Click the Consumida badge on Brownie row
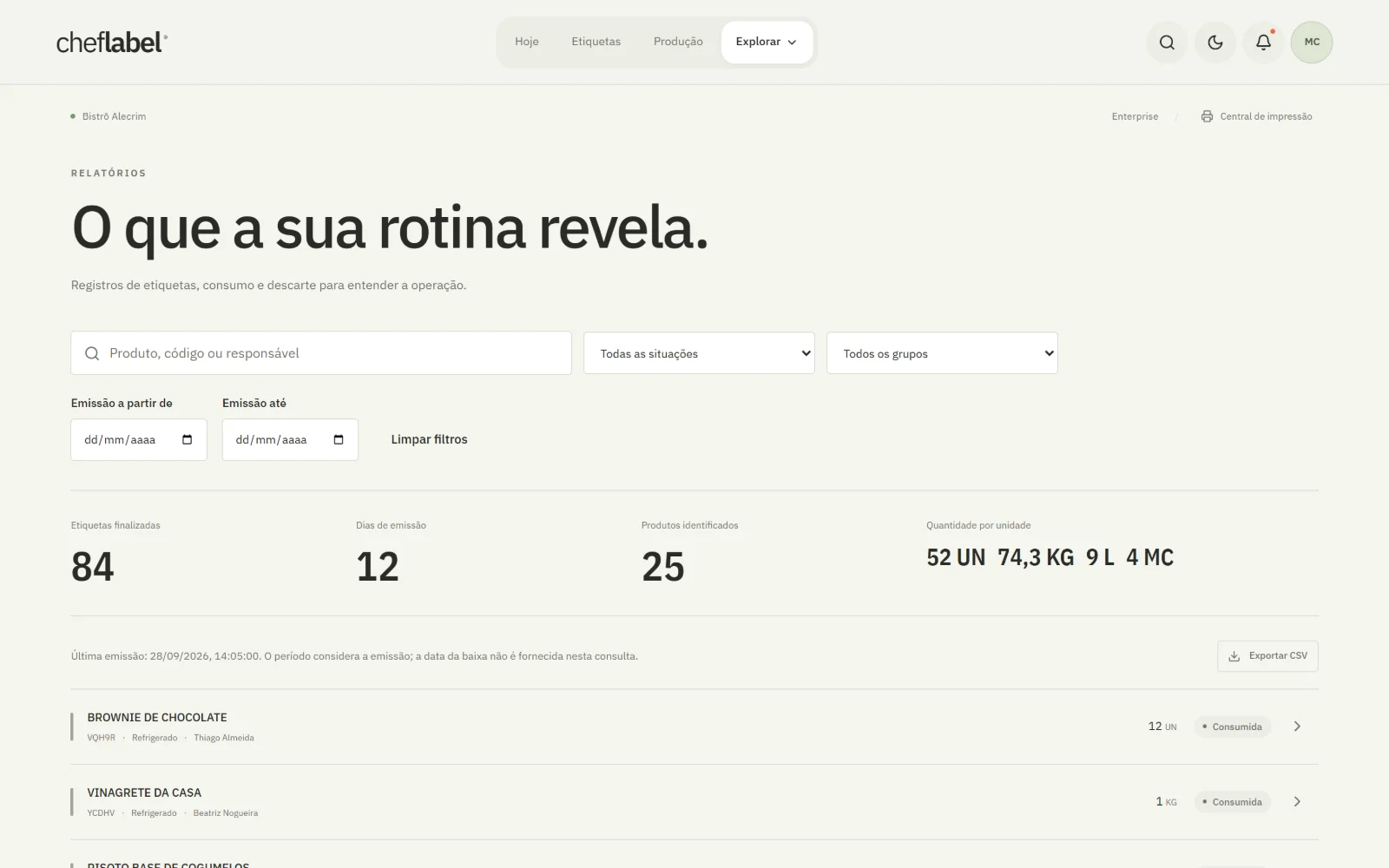The height and width of the screenshot is (868, 1389). tap(1232, 727)
